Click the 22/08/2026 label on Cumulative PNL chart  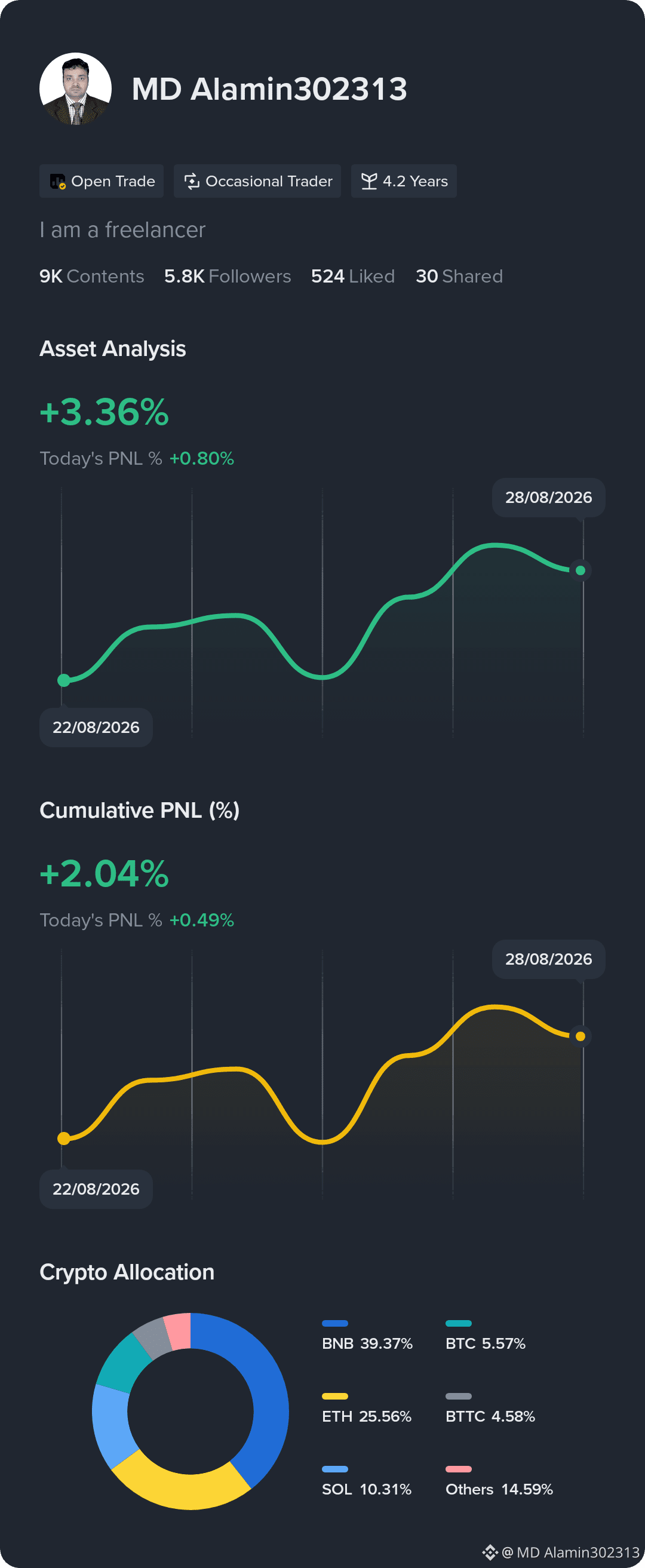(x=96, y=1189)
